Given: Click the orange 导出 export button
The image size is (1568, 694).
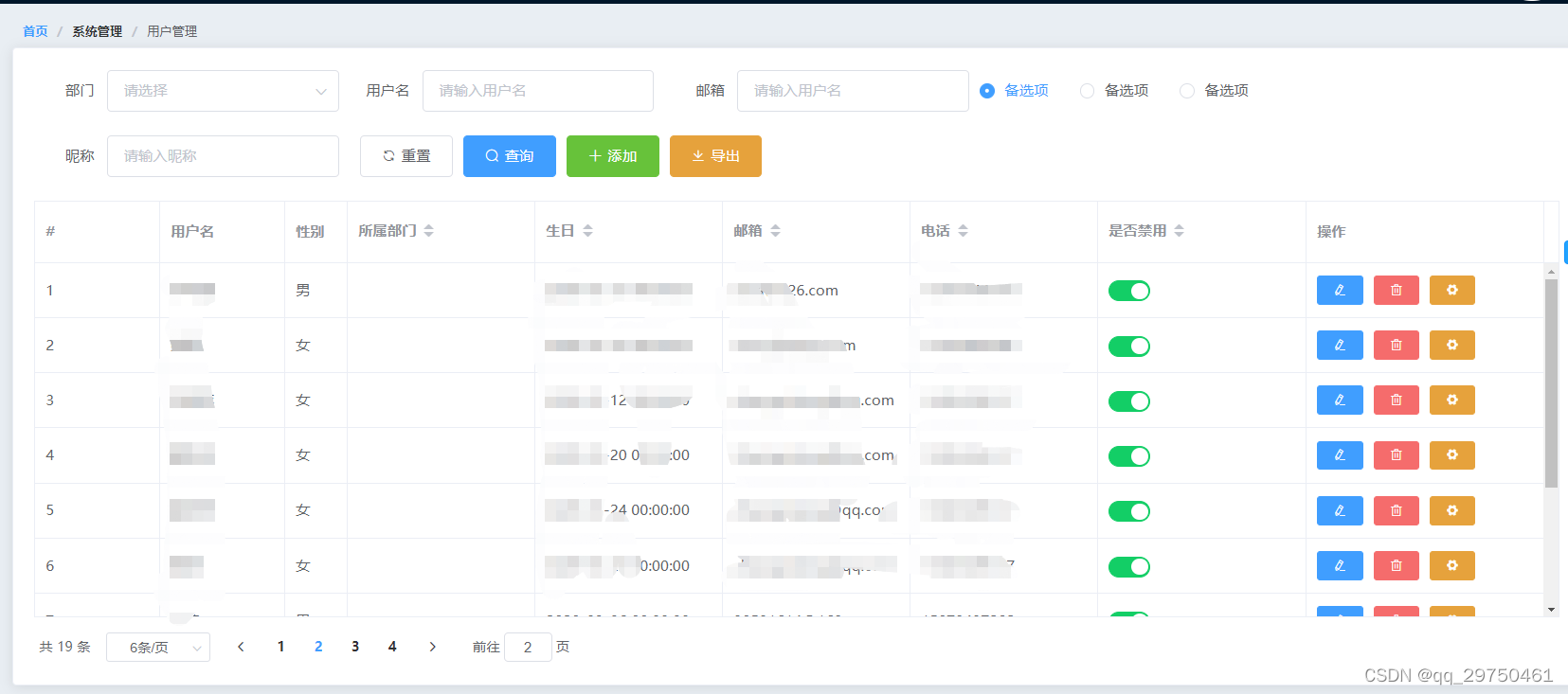Looking at the screenshot, I should 715,156.
